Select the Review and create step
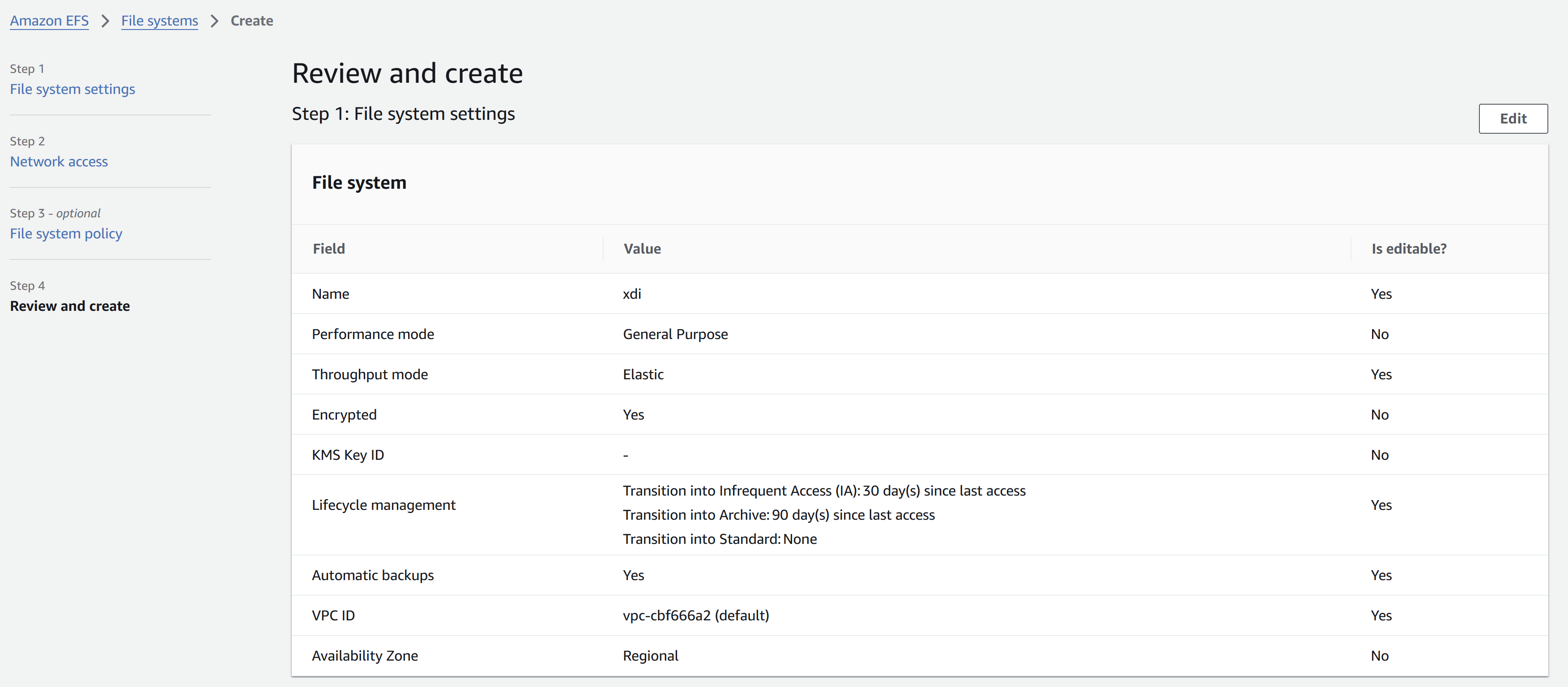The height and width of the screenshot is (687, 1568). point(69,306)
